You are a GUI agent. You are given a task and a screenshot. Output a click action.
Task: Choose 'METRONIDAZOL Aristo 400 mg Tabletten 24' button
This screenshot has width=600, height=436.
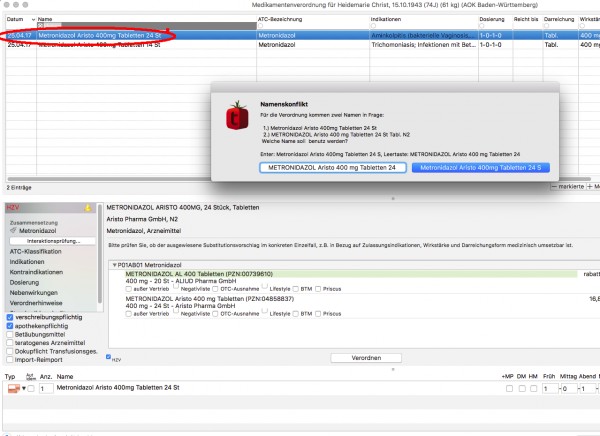(x=333, y=168)
